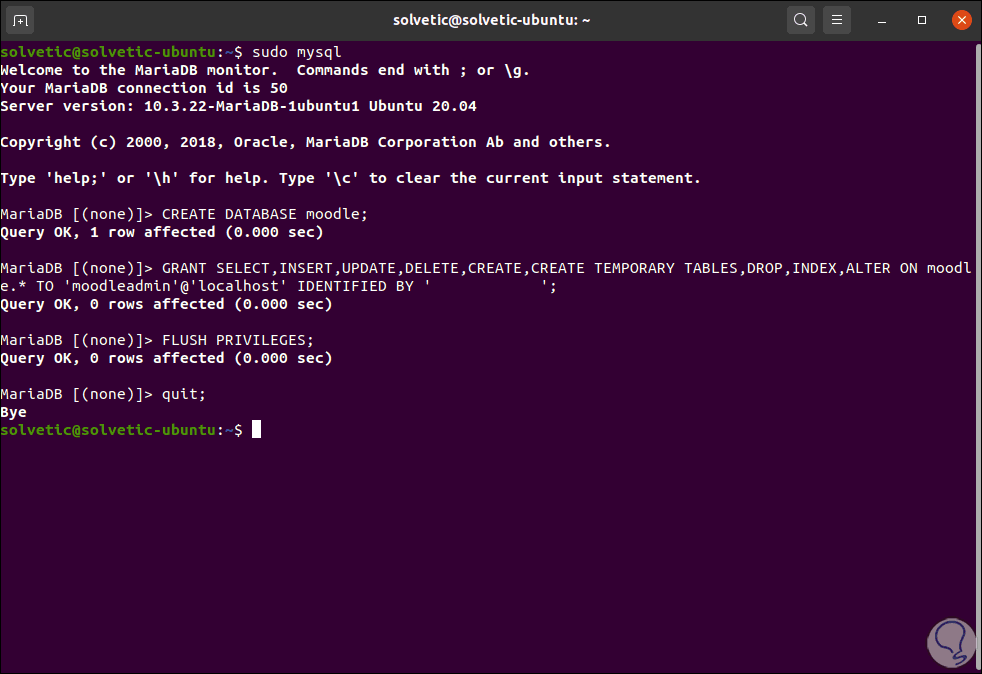982x674 pixels.
Task: Click the terminal's vertical scrollbar
Action: click(x=977, y=300)
